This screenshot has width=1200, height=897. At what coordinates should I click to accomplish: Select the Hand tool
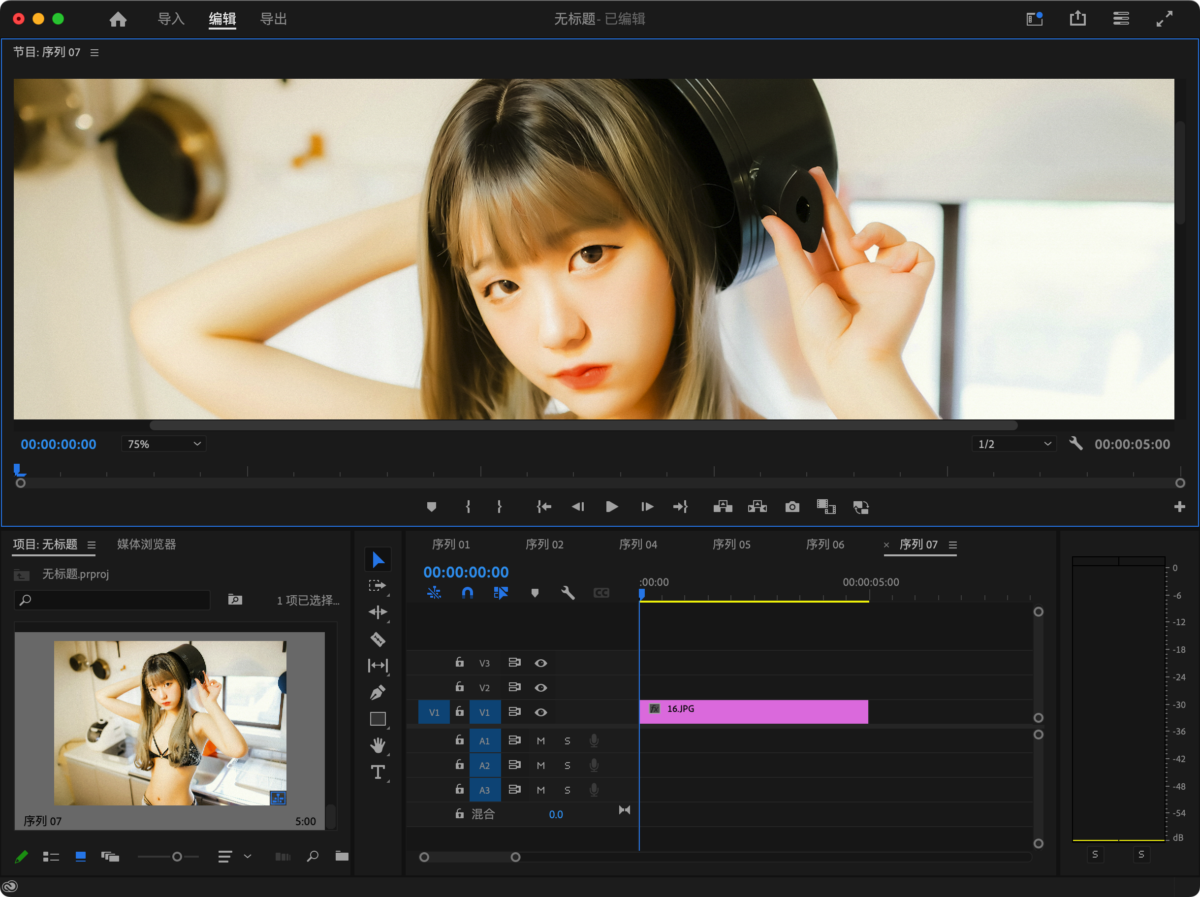tap(378, 745)
